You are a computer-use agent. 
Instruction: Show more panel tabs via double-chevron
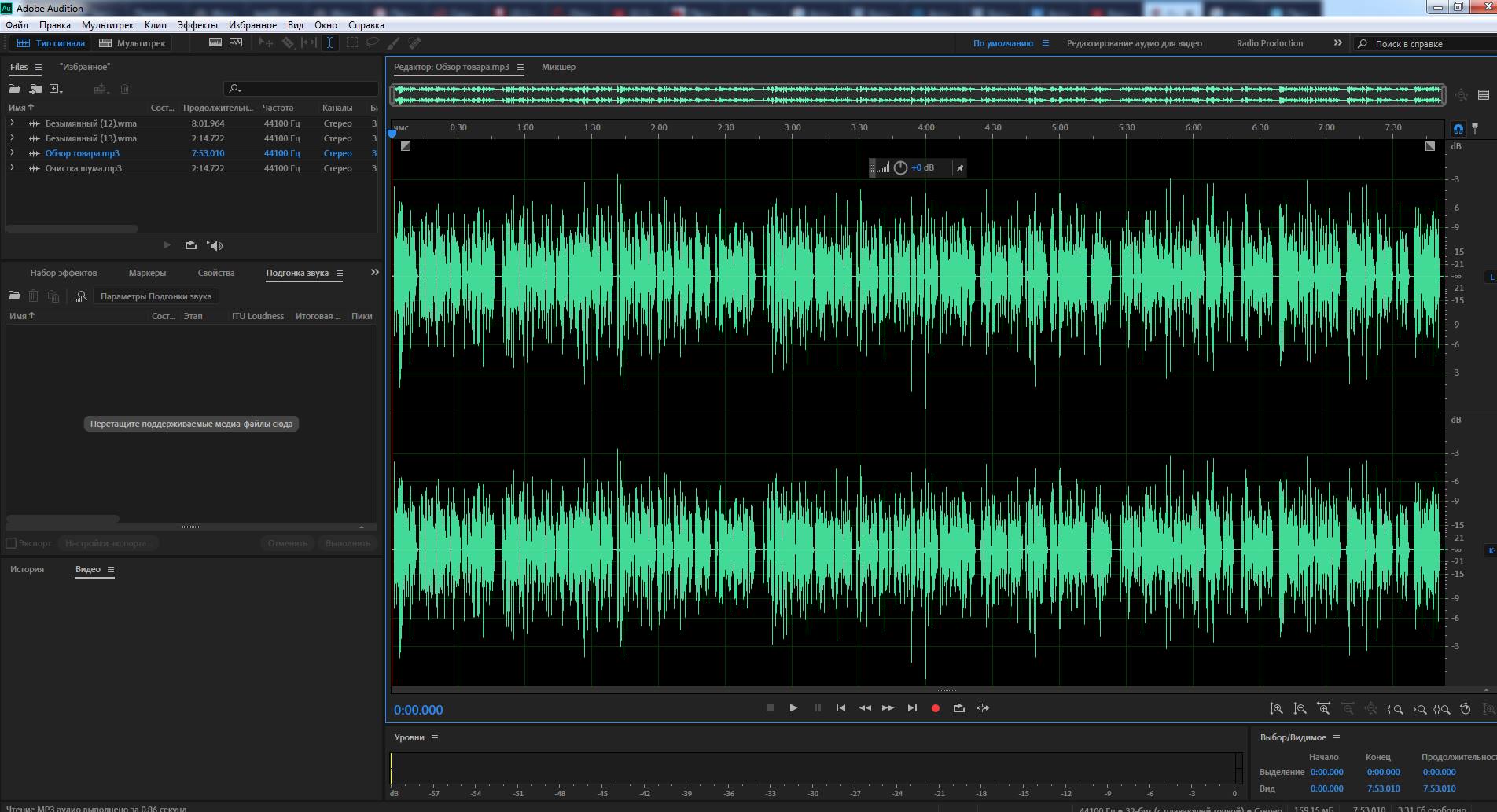pyautogui.click(x=374, y=272)
